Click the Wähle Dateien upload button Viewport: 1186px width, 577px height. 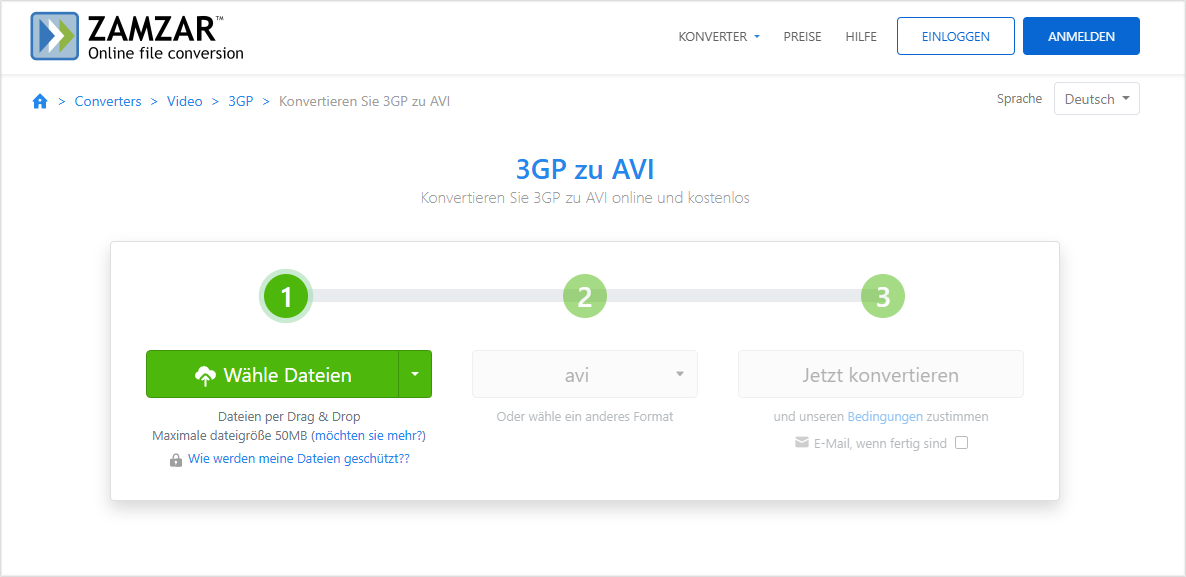272,374
